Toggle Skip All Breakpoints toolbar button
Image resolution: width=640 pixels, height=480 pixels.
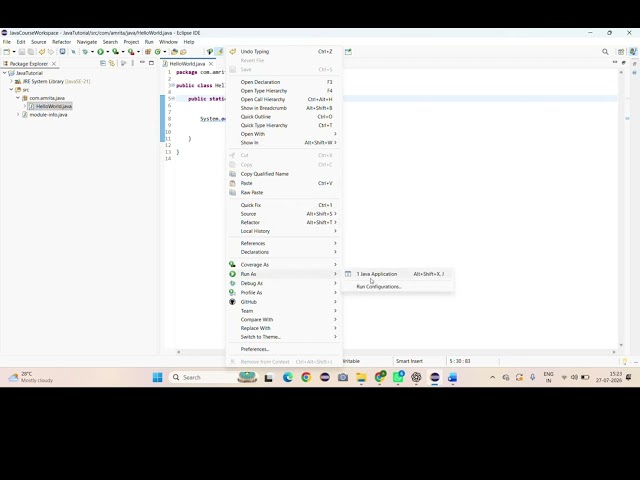click(73, 52)
